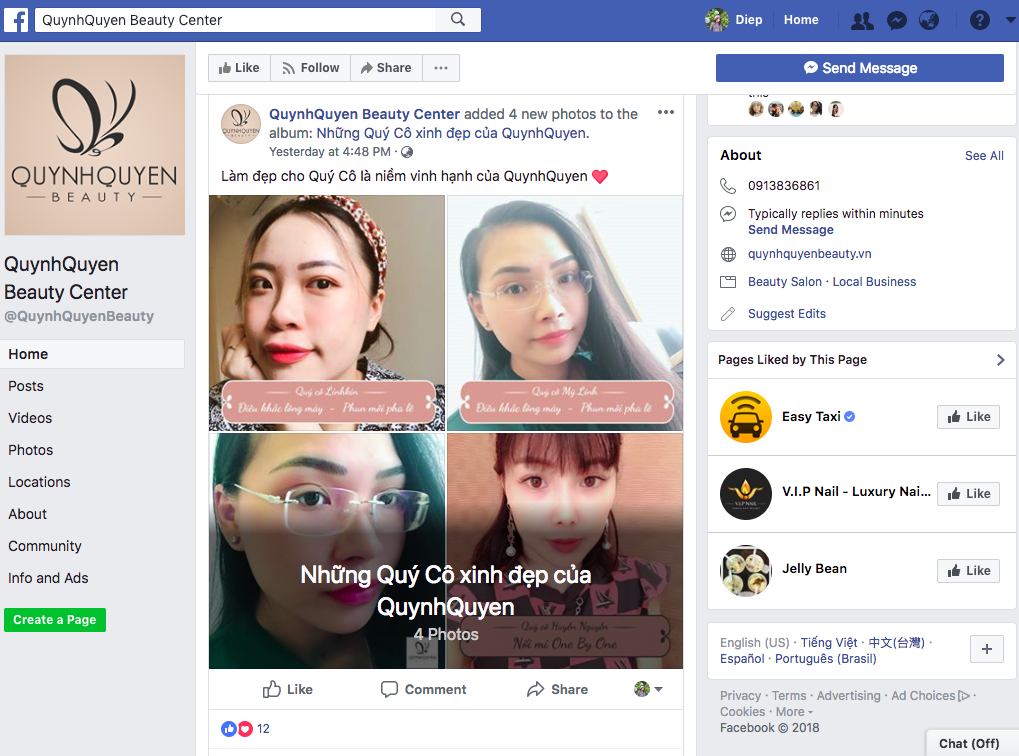Share the page using top Share button
Image resolution: width=1019 pixels, height=756 pixels.
pos(386,68)
